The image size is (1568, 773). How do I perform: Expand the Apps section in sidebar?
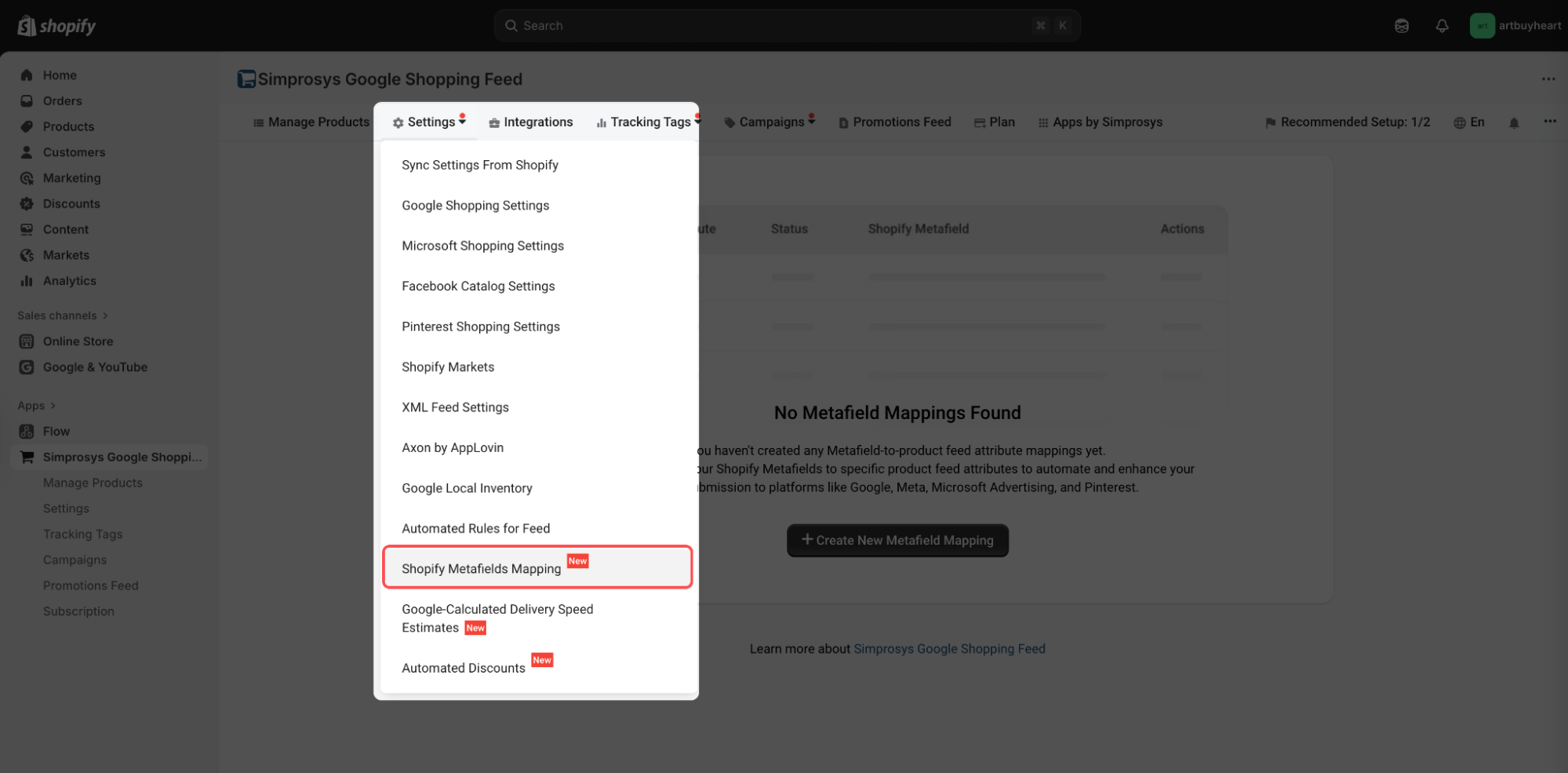(37, 406)
